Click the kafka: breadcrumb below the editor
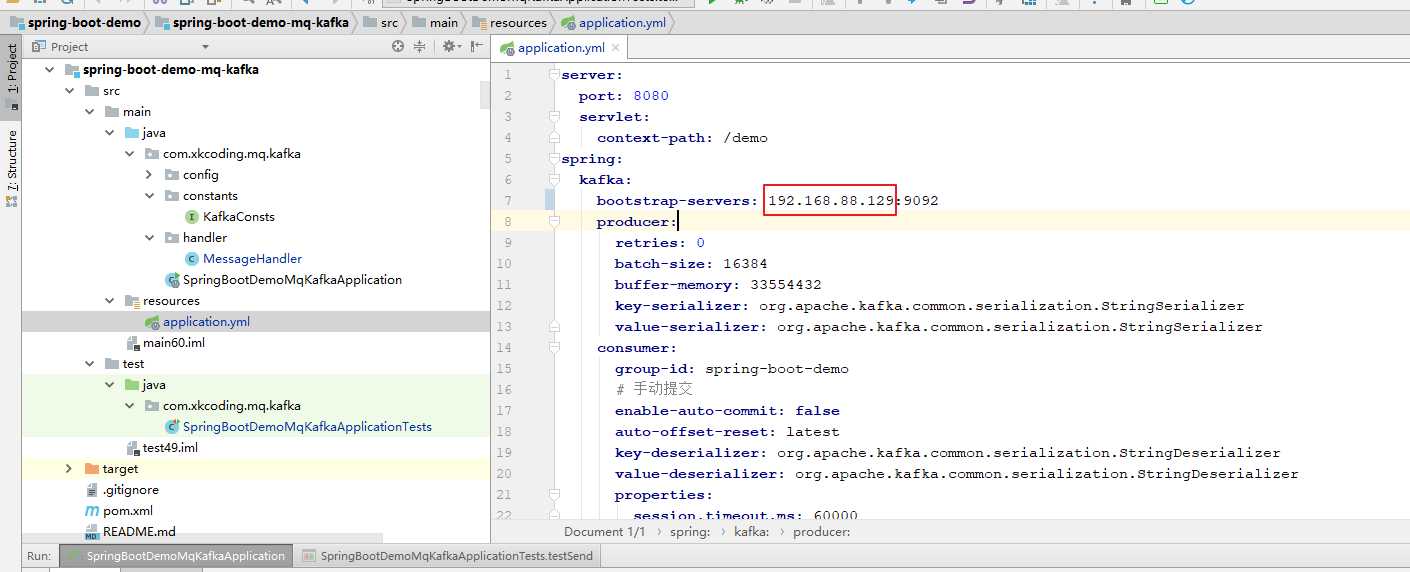 click(752, 532)
